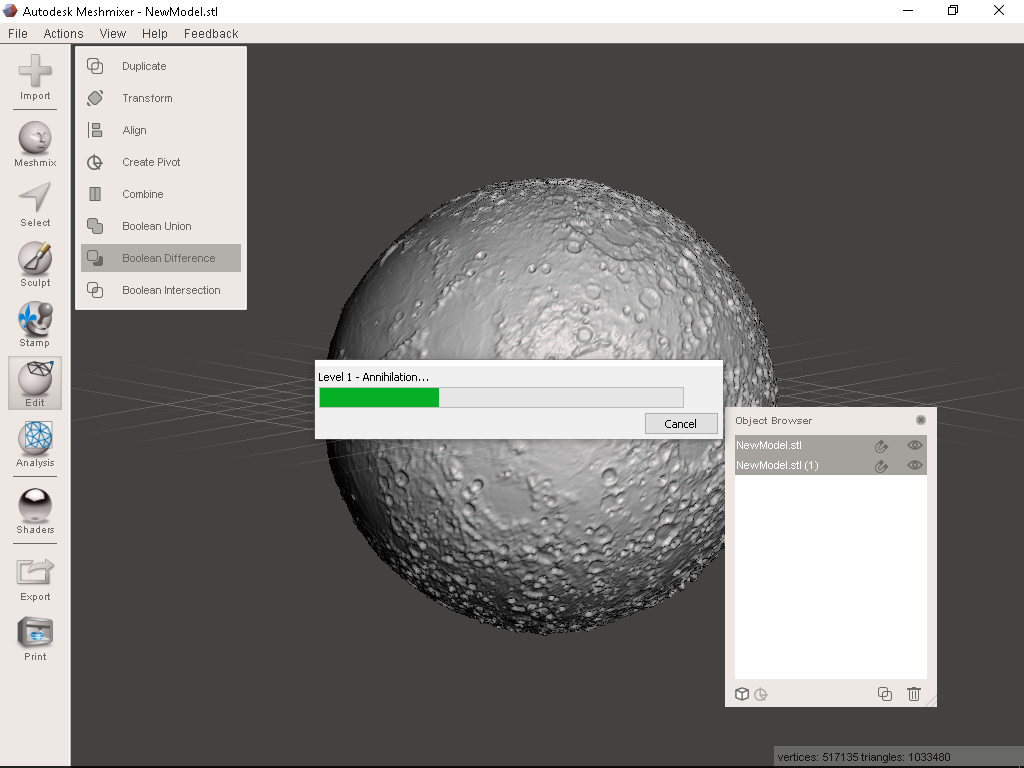Open the Meshmix tool
The image size is (1024, 768).
[34, 140]
